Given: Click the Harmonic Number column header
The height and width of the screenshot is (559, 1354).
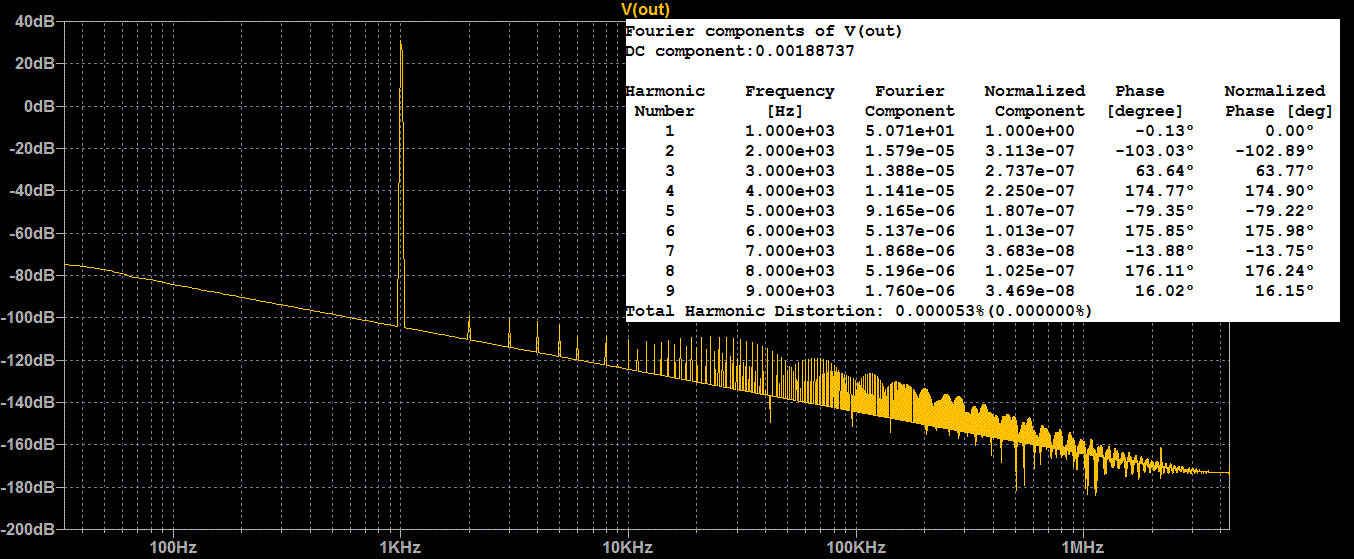Looking at the screenshot, I should click(665, 101).
